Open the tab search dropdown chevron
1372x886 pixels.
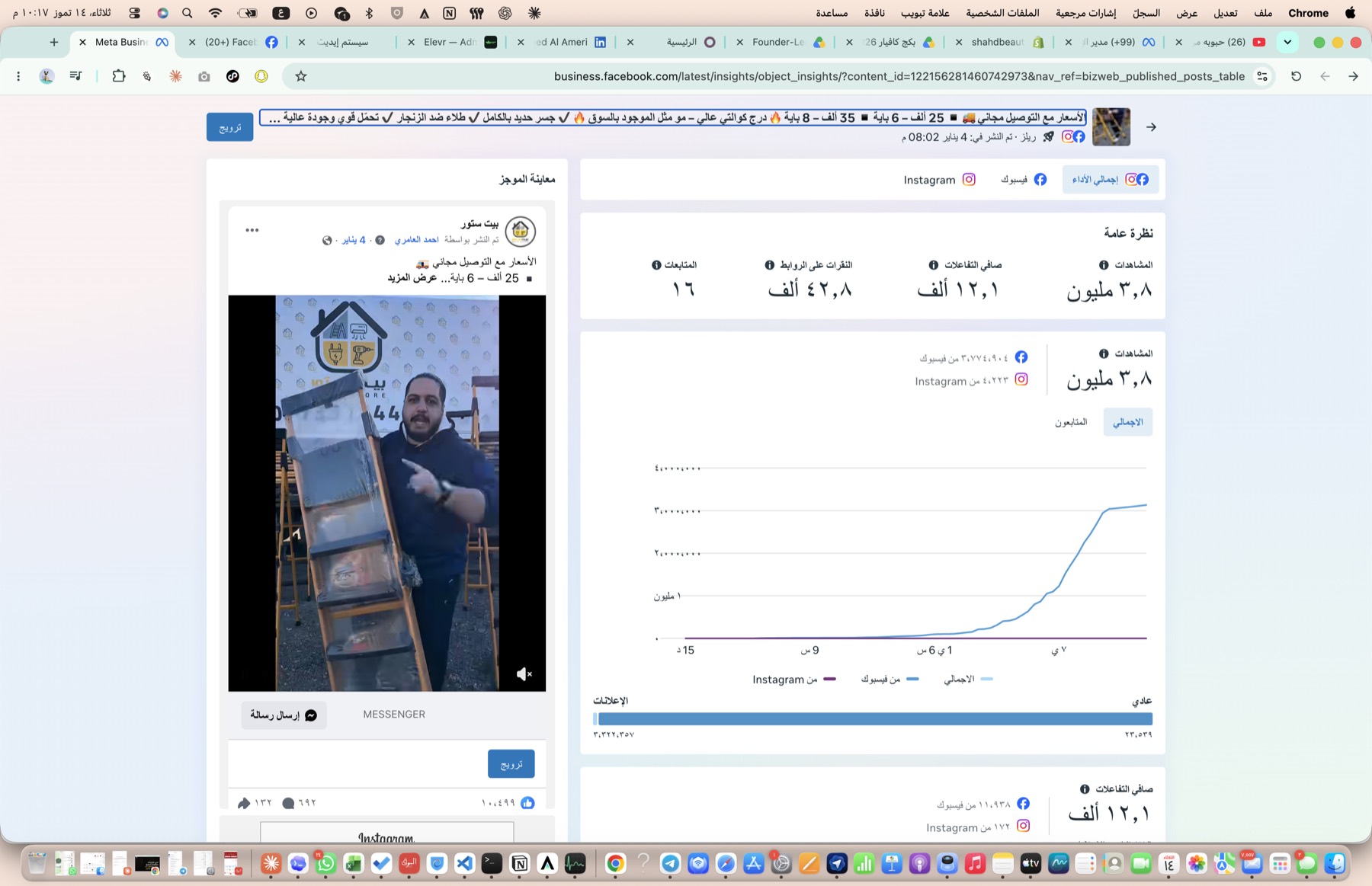[1287, 42]
